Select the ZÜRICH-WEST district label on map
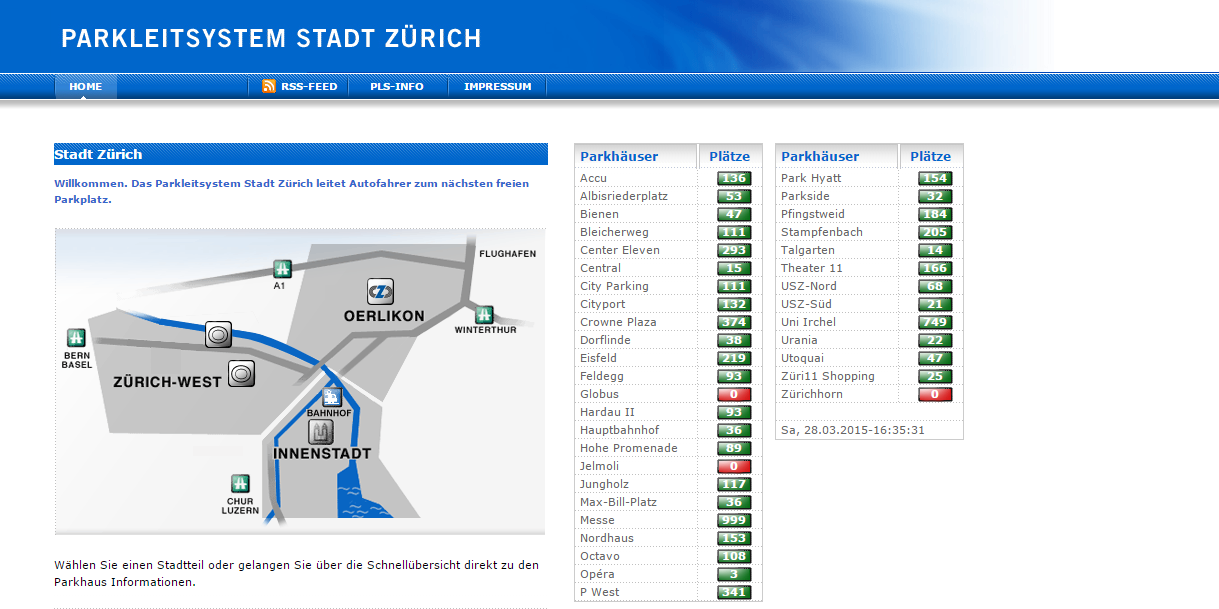 click(168, 382)
